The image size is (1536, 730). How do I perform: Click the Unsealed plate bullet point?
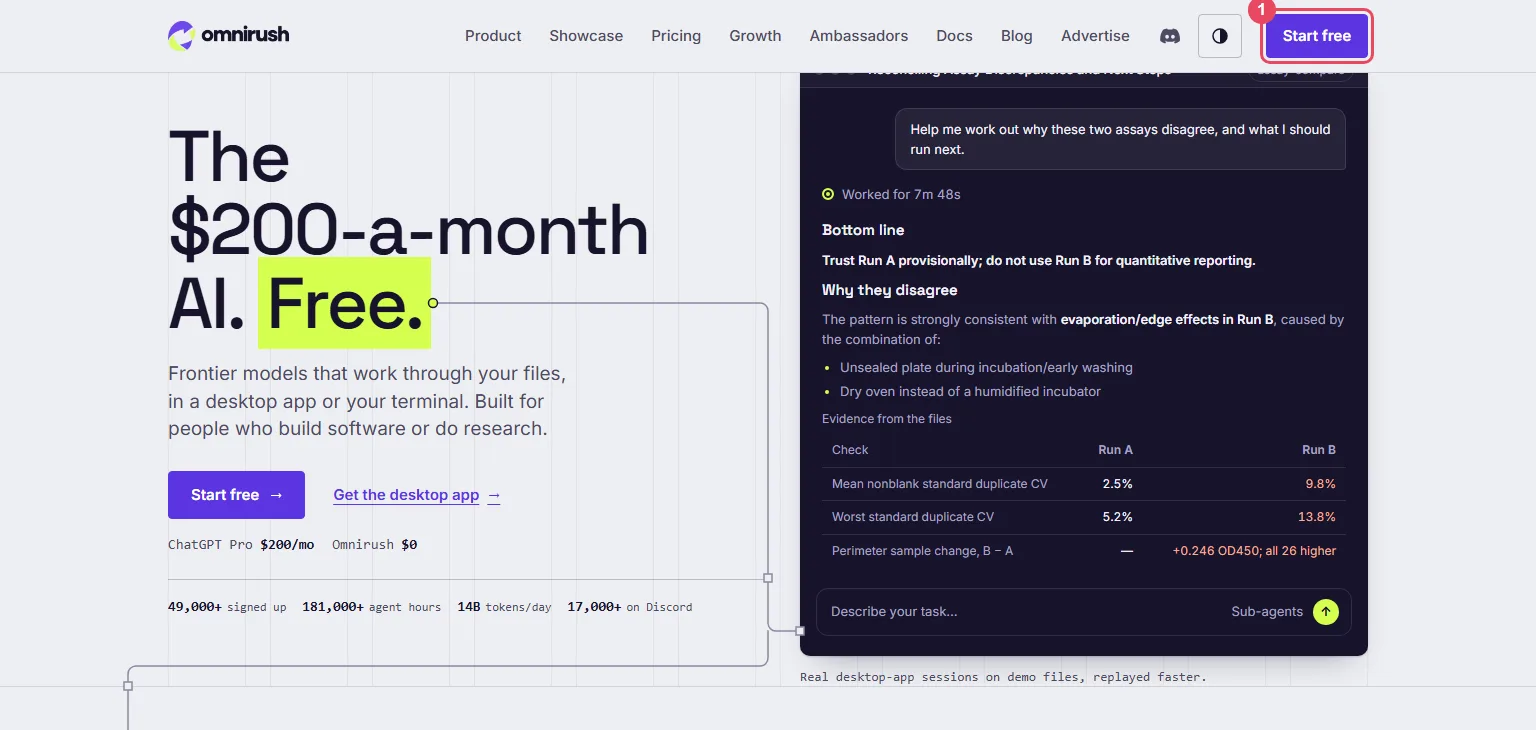[x=986, y=367]
